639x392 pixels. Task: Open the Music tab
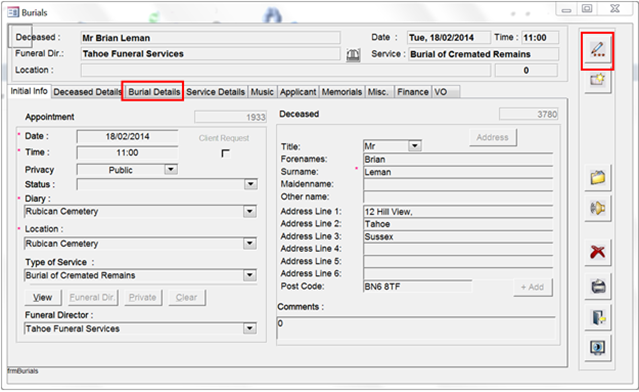coord(262,92)
